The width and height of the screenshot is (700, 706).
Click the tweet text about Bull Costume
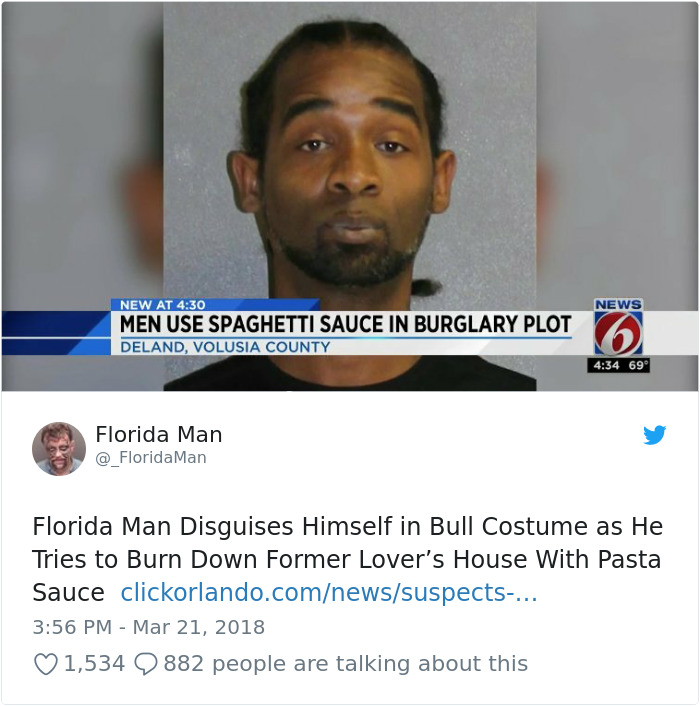click(347, 559)
